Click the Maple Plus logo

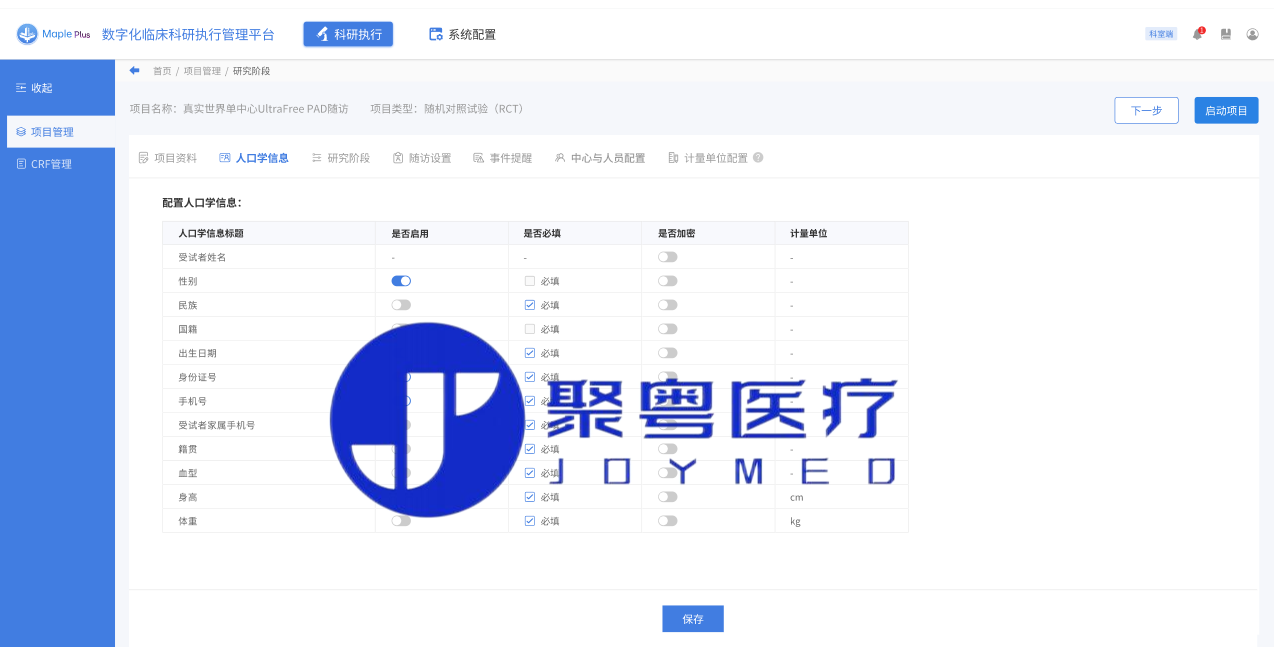tap(54, 34)
